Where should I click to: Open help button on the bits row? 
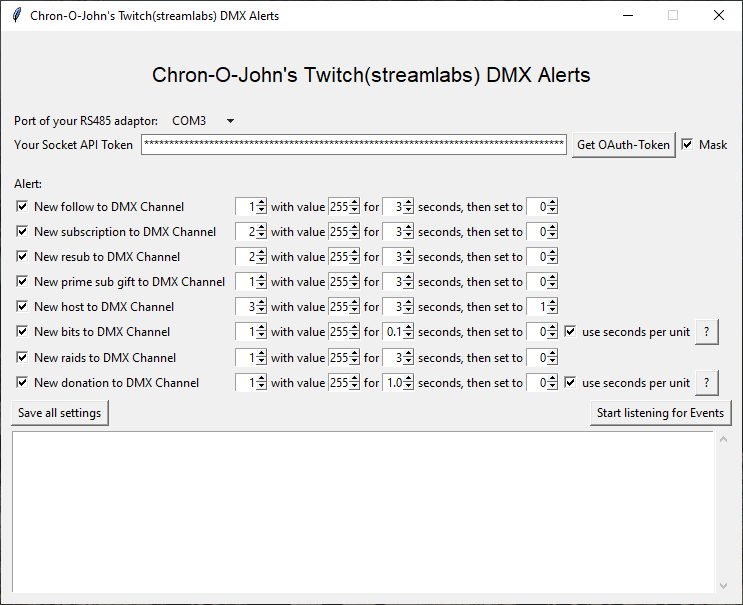pos(707,332)
